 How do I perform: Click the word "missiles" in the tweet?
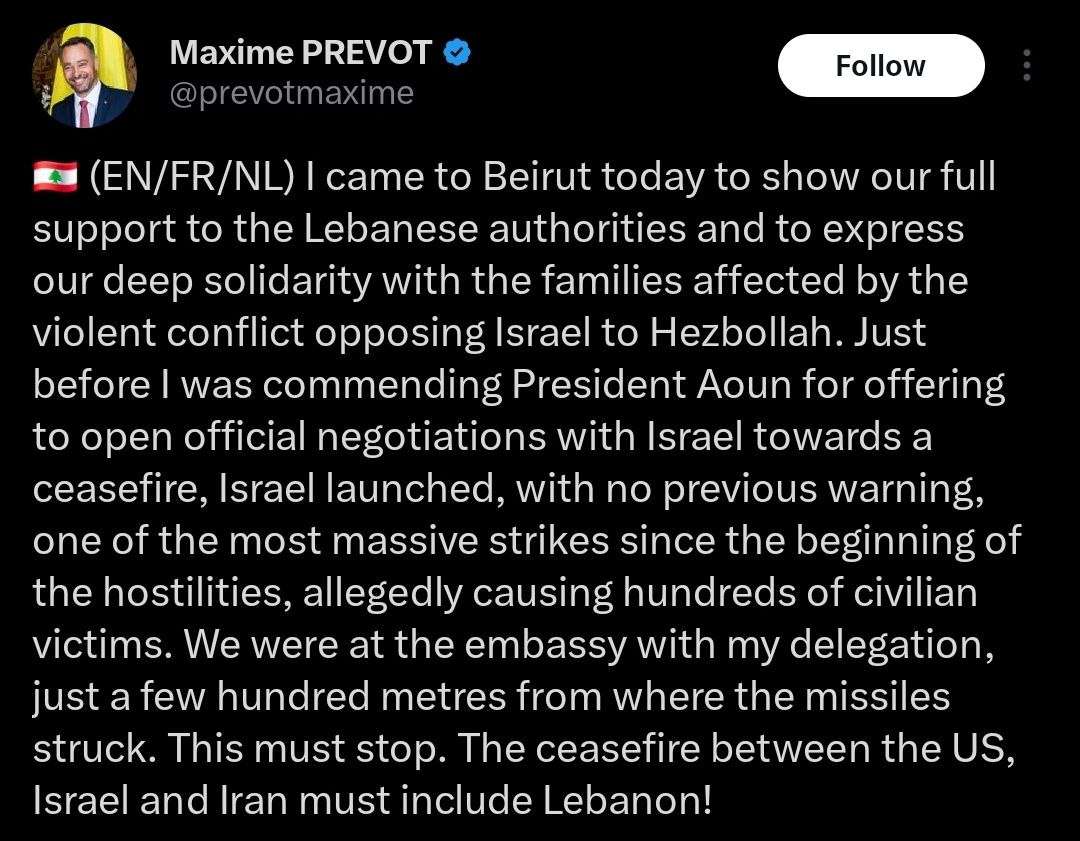click(880, 698)
